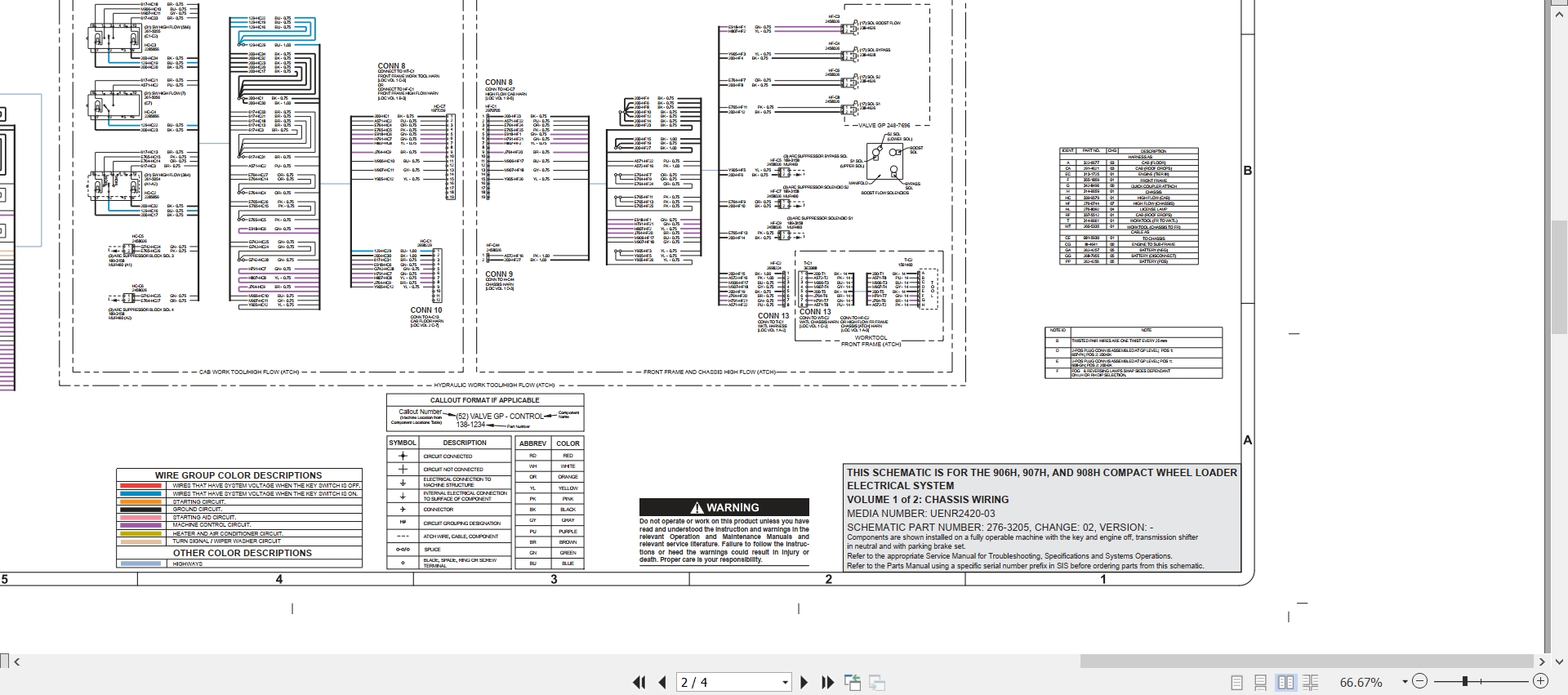This screenshot has width=1568, height=695.
Task: Click the horizontal scrollbar thumb
Action: (1307, 662)
